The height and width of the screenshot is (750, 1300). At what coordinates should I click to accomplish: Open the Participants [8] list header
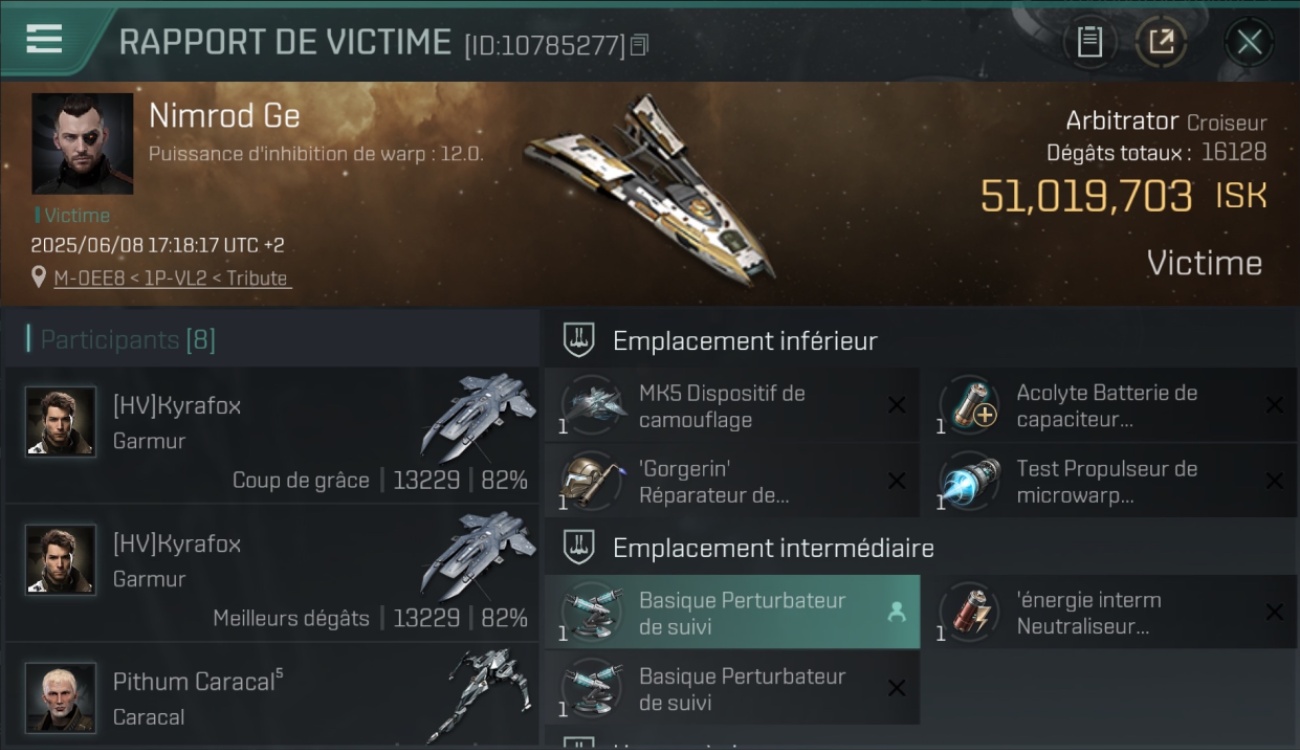tap(128, 340)
